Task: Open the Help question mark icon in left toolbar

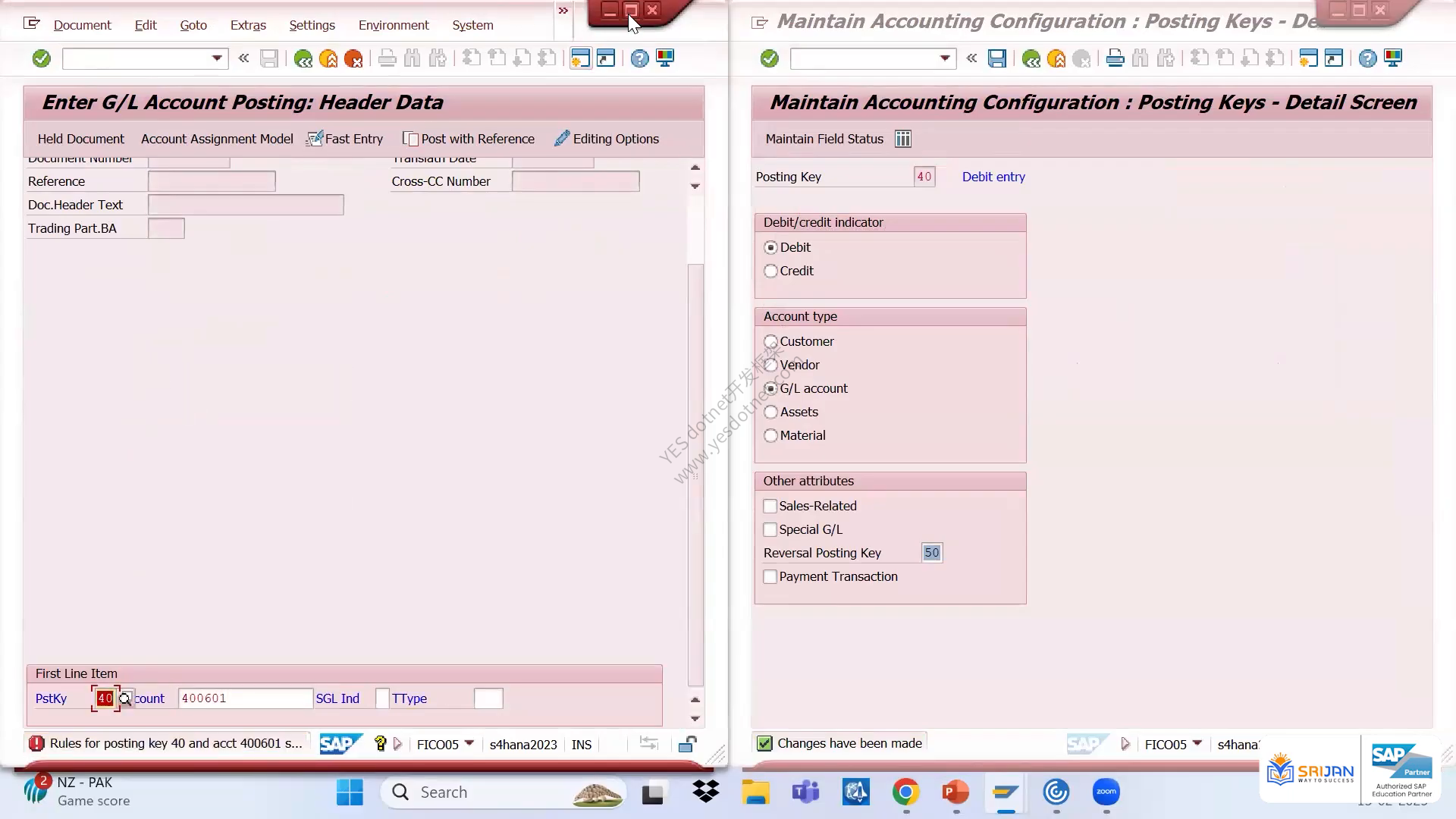Action: tap(639, 58)
